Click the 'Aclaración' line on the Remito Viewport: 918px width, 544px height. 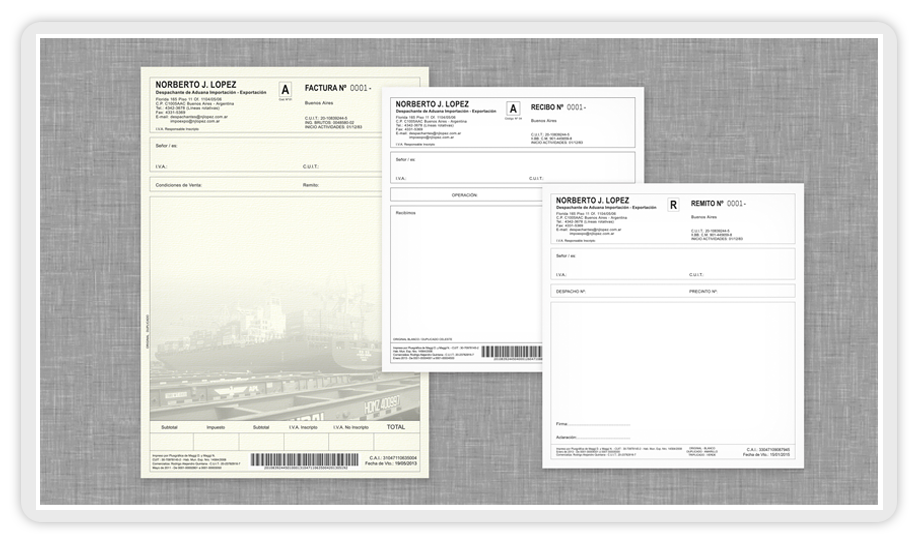point(592,437)
